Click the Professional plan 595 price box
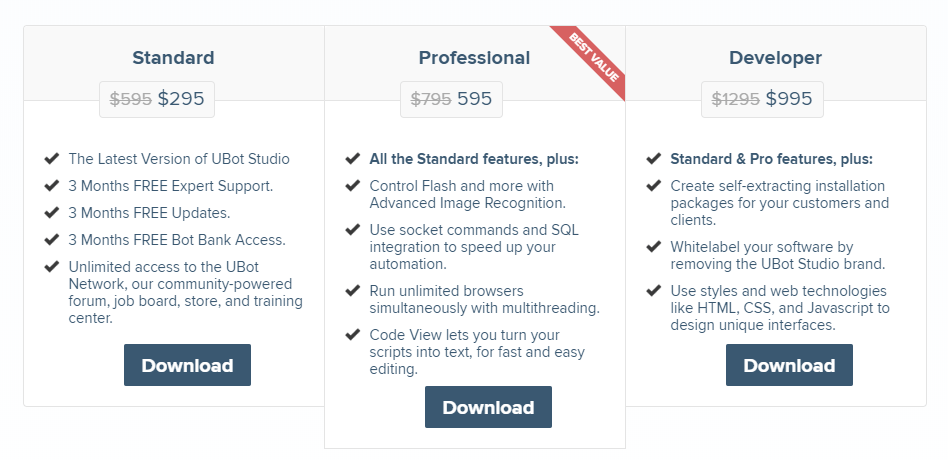 451,99
